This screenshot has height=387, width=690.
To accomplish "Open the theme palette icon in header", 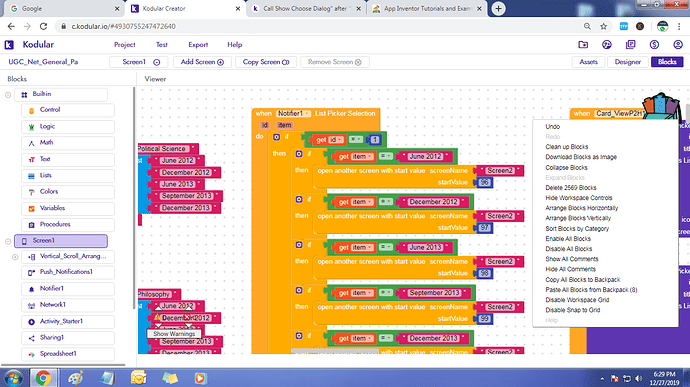I will pos(607,44).
